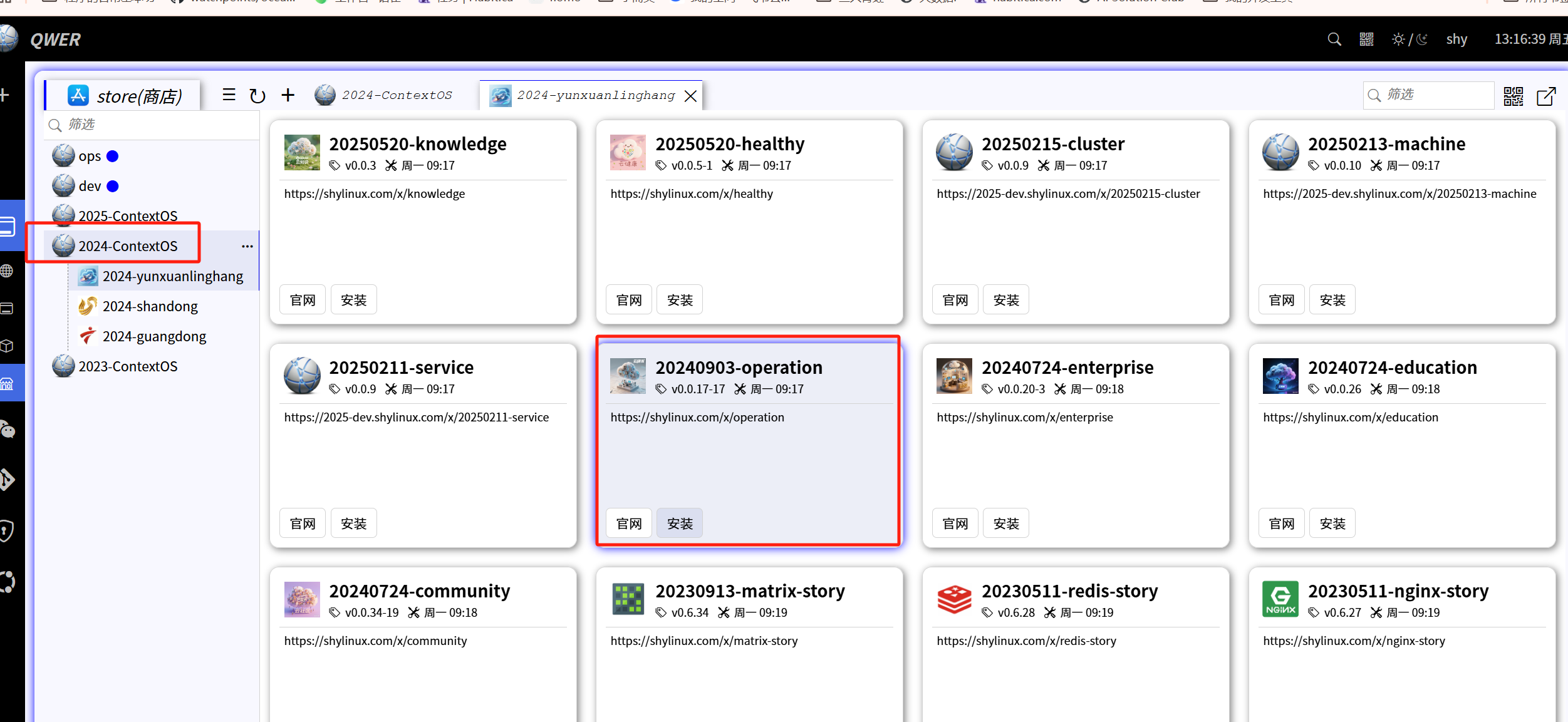1568x722 pixels.
Task: Switch to the 2024-ContextOS tab
Action: [x=383, y=95]
